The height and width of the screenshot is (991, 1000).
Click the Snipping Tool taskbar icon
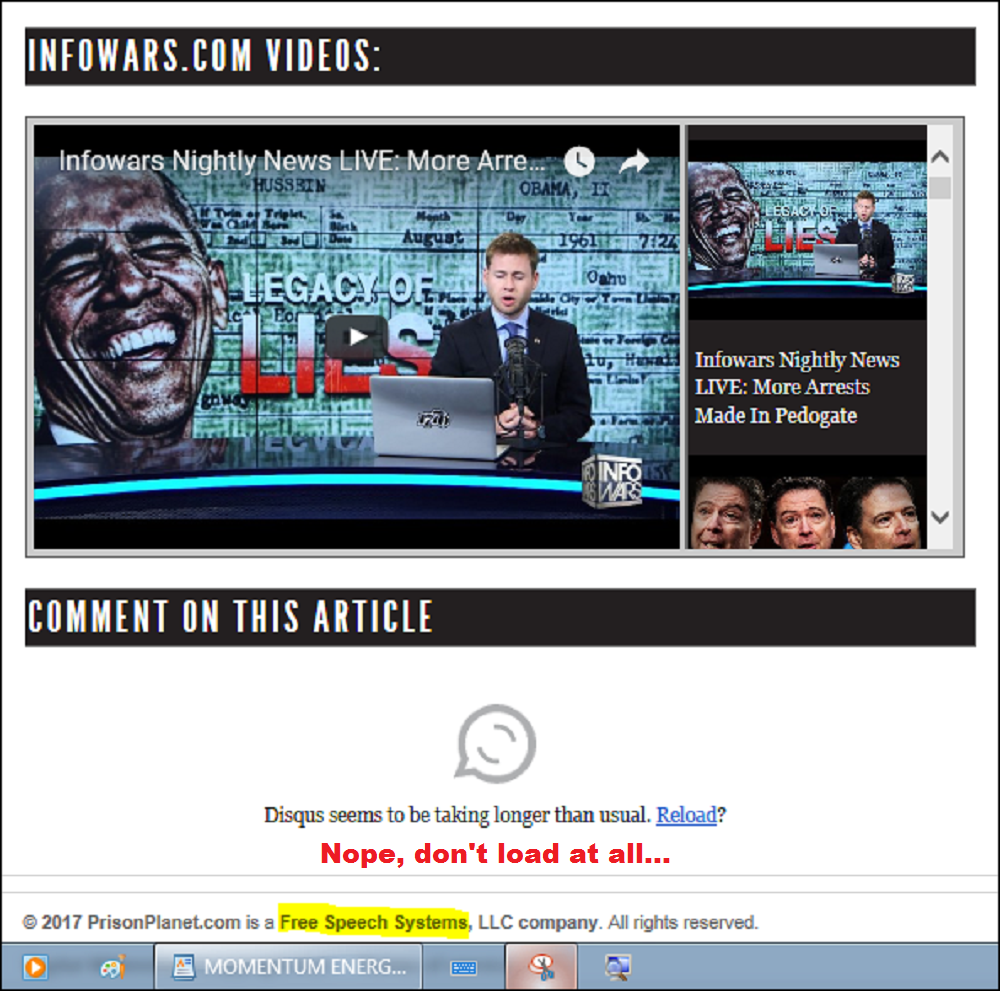pos(541,967)
